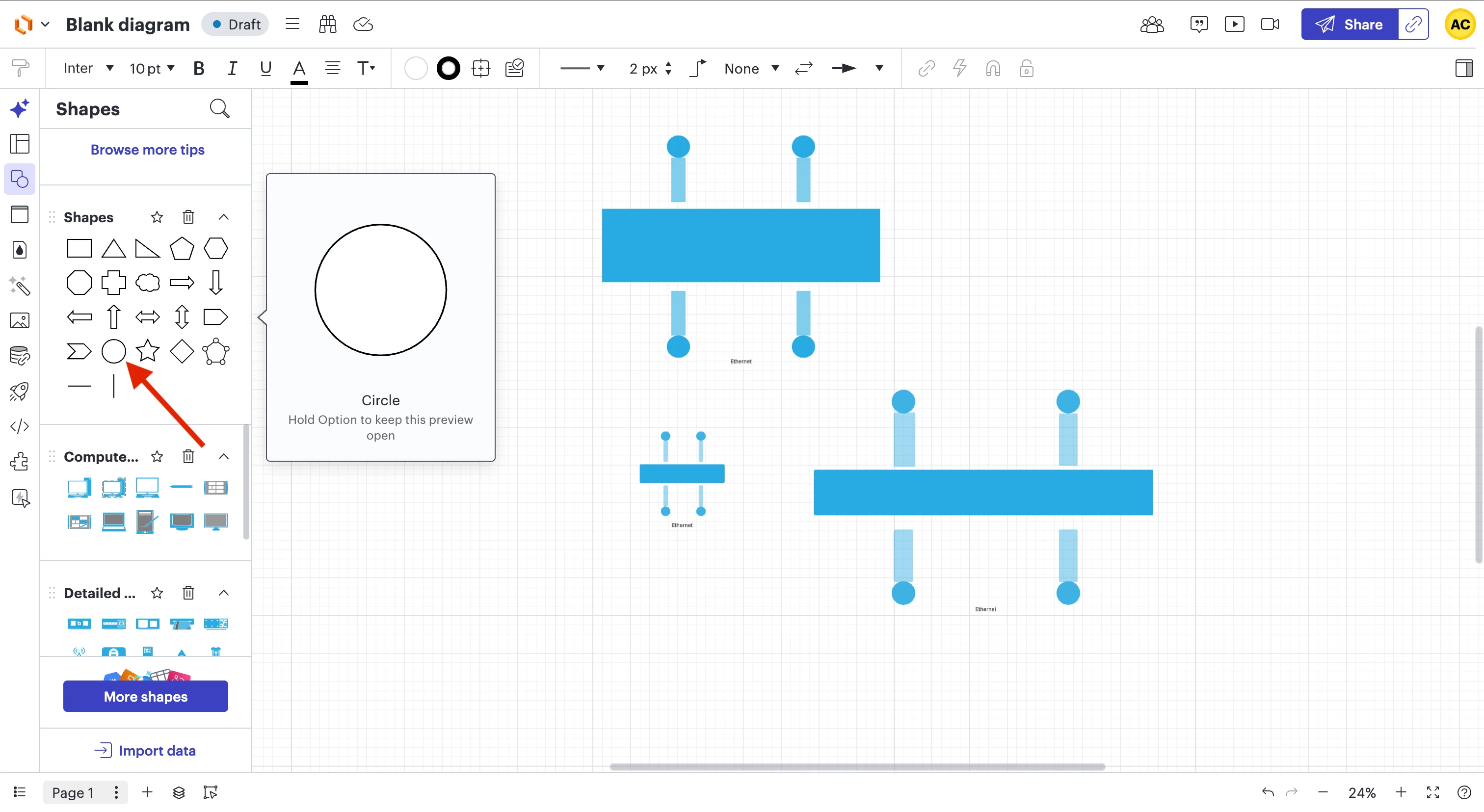Favorite the Shapes library with the star
Viewport: 1484px width, 812px height.
[157, 217]
